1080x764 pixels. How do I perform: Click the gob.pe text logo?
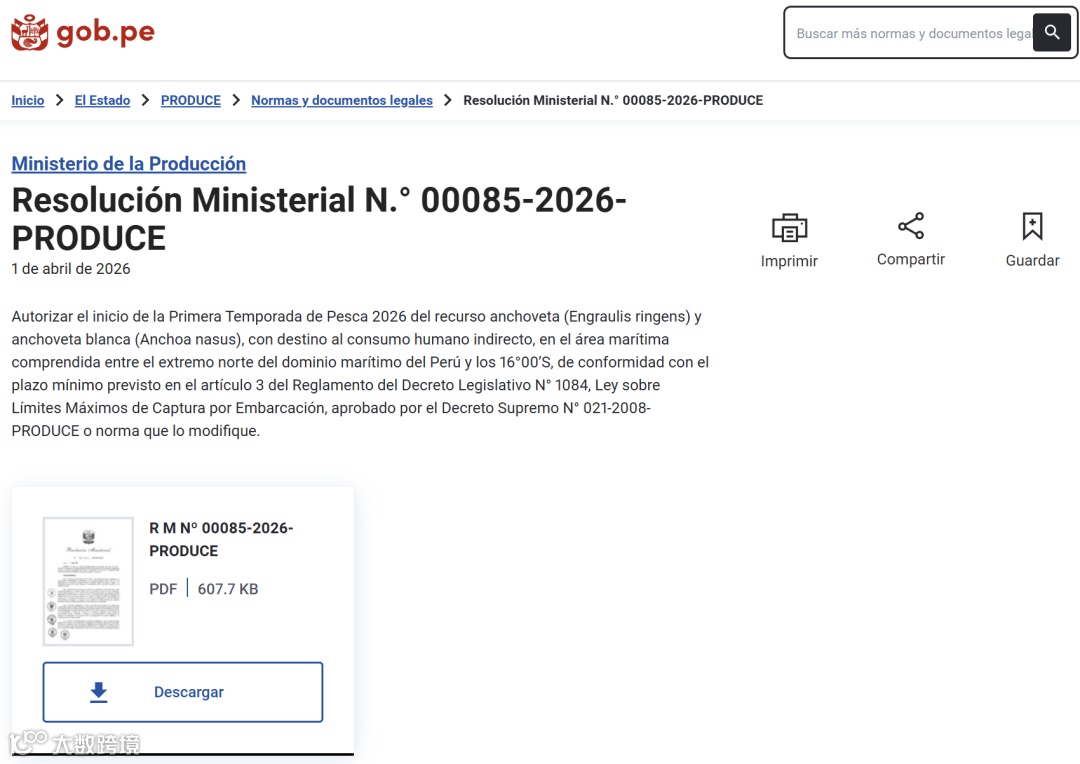105,32
